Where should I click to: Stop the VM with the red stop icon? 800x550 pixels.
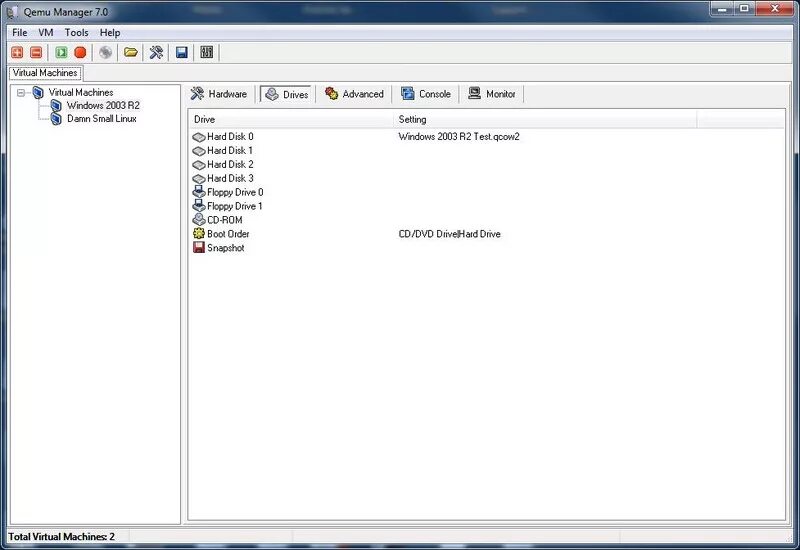80,52
